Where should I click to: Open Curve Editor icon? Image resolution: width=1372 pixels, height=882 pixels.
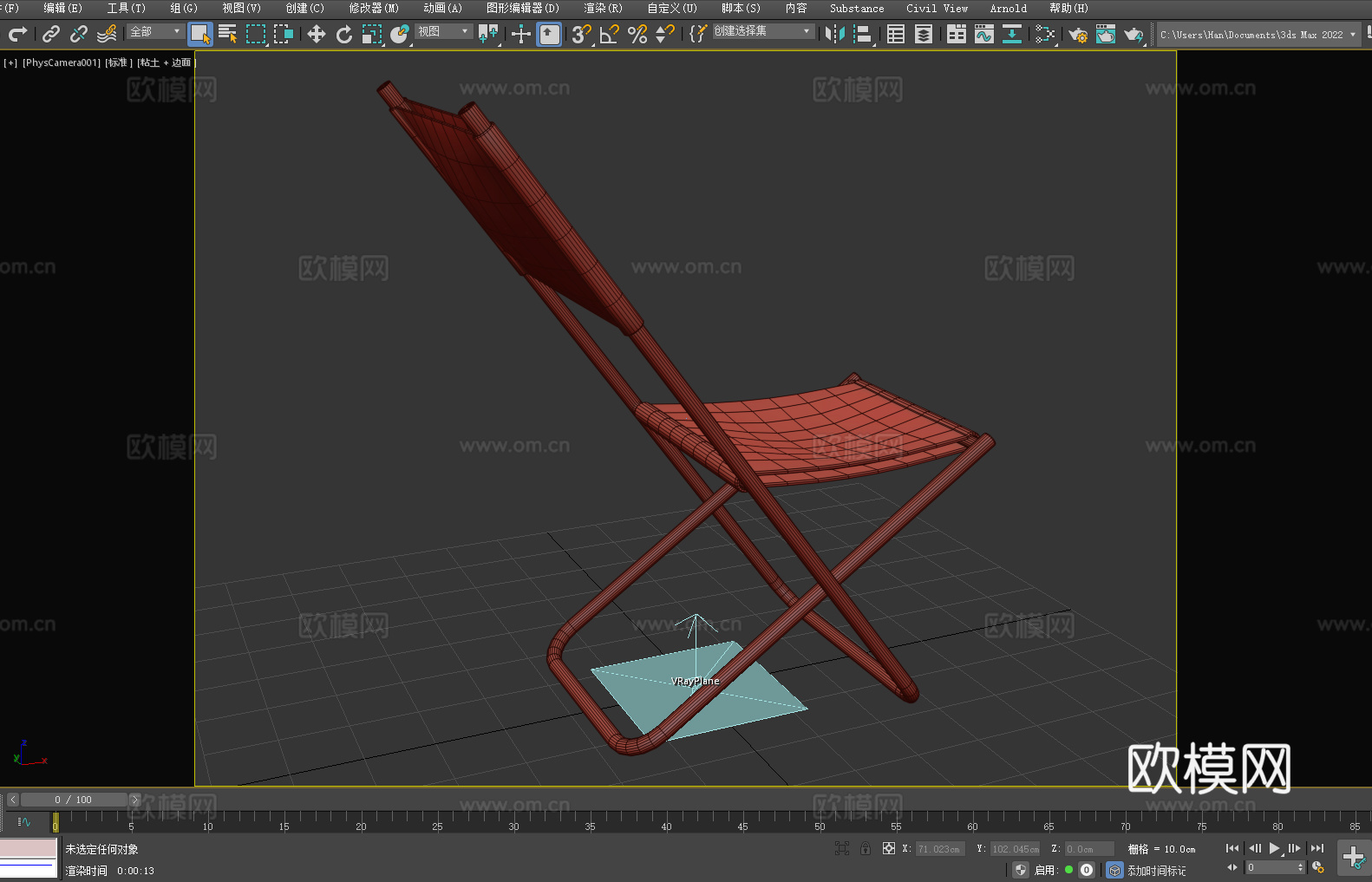tap(984, 34)
